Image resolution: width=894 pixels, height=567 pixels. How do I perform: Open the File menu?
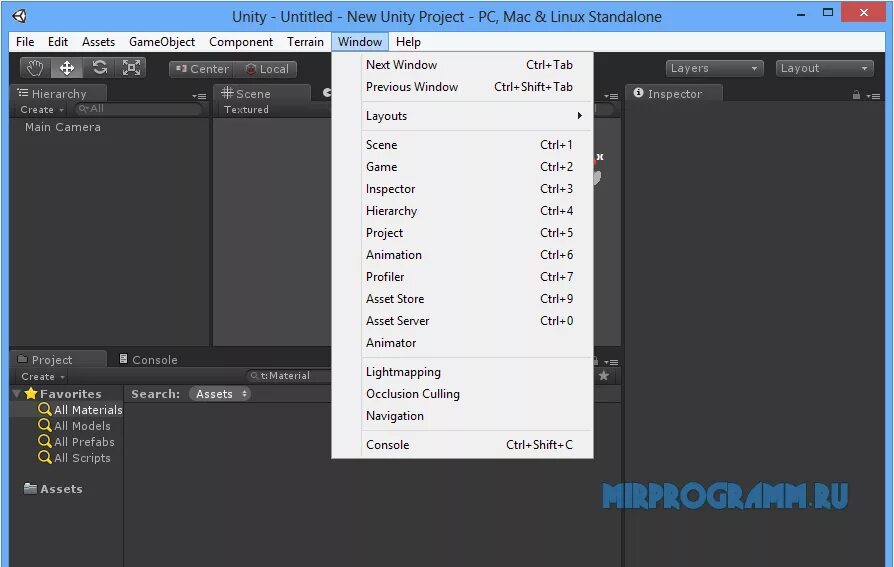25,42
